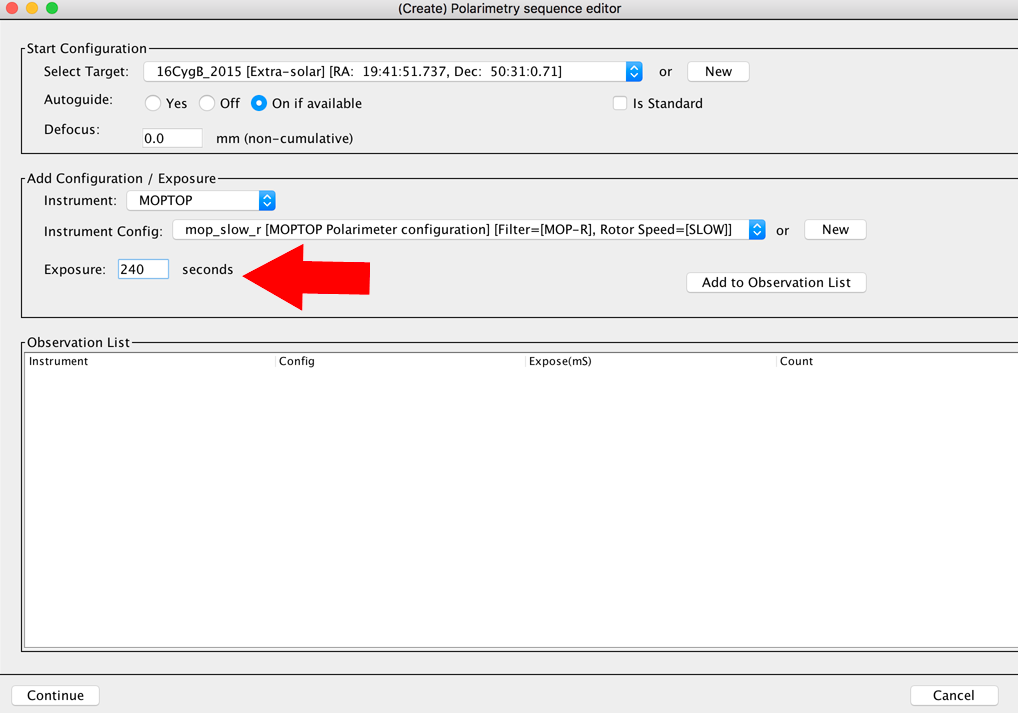Click the Cancel button

[954, 695]
